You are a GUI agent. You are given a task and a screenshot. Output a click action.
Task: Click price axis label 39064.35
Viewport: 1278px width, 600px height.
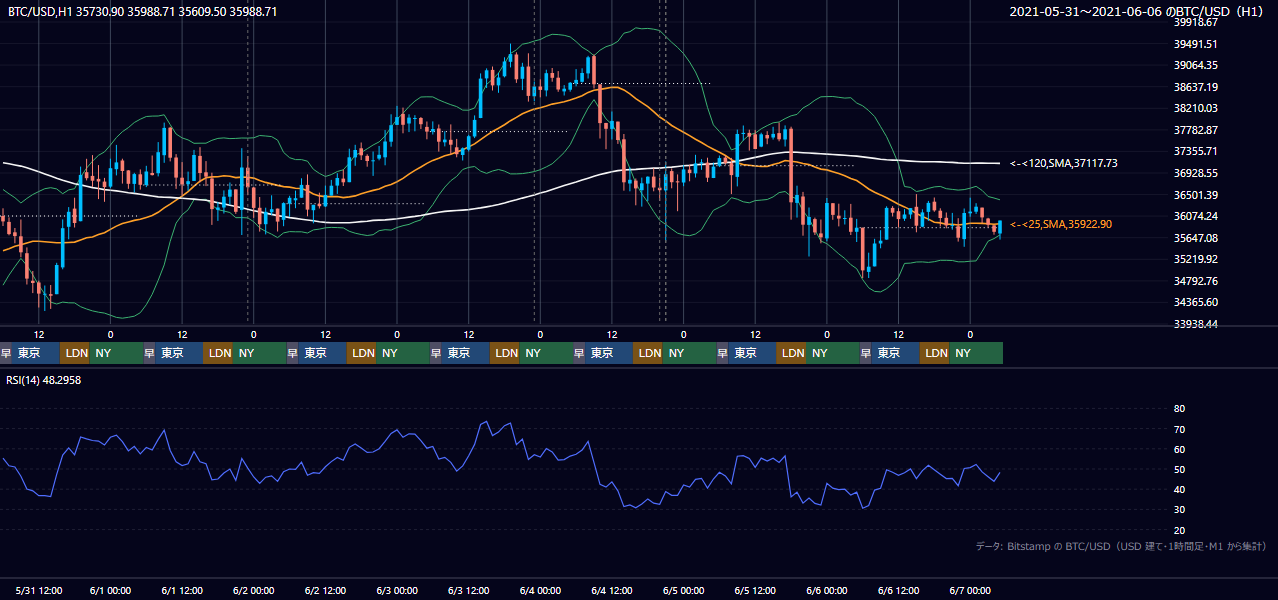[x=1195, y=65]
